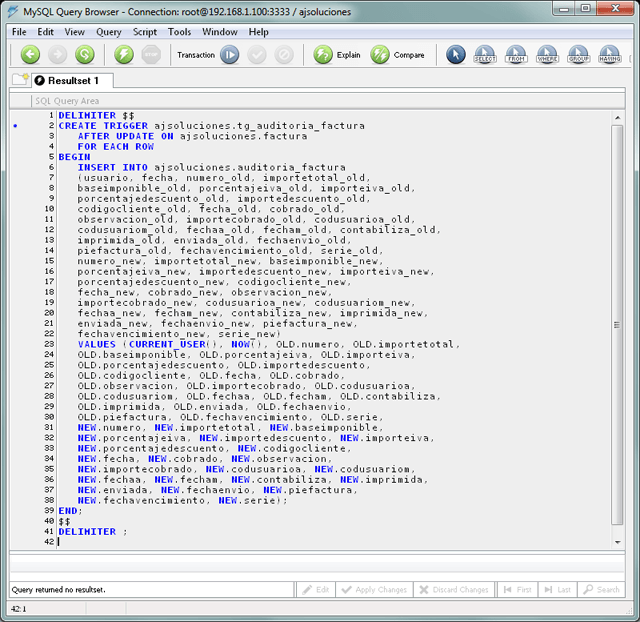
Task: Click the Compare queries icon
Action: 380,55
